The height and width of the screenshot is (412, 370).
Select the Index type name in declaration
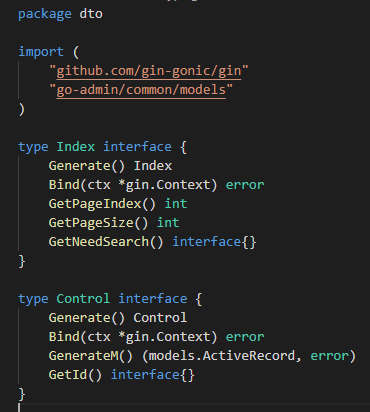(x=76, y=147)
